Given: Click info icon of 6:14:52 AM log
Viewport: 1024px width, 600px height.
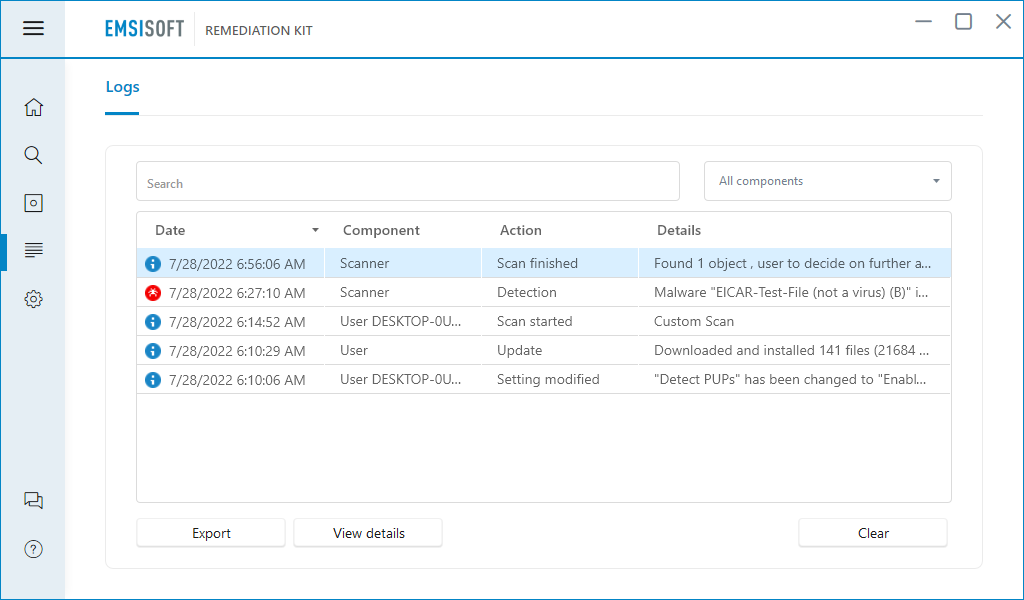Looking at the screenshot, I should (153, 322).
